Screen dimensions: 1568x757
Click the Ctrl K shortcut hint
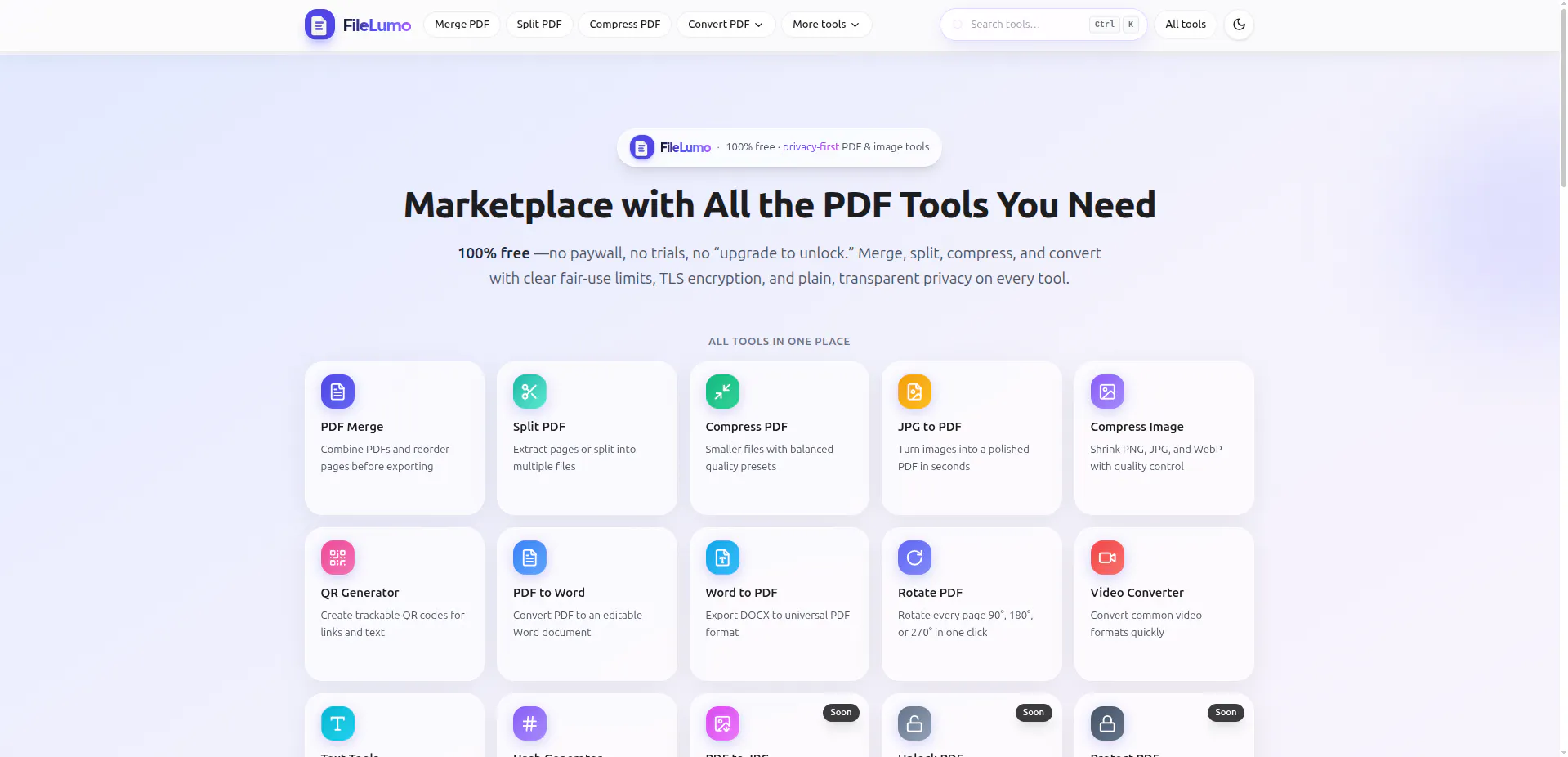pos(1115,25)
